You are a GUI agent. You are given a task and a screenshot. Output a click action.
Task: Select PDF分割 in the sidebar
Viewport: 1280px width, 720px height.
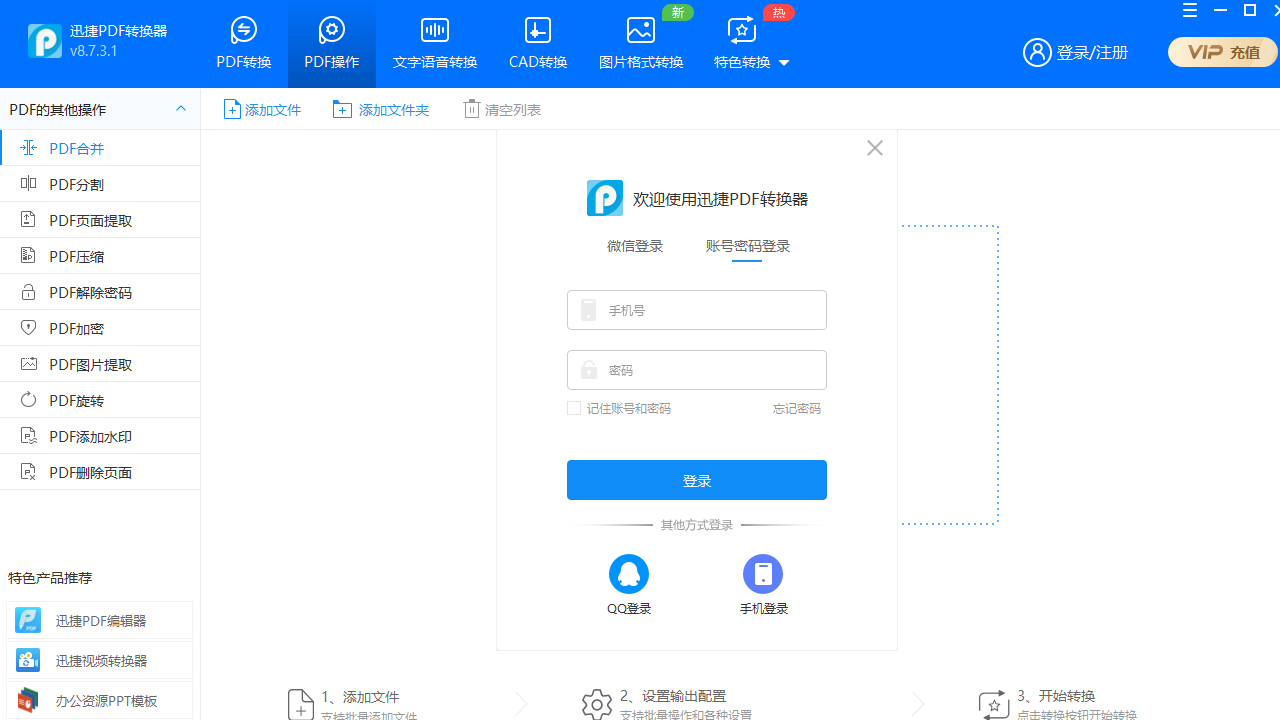(x=100, y=184)
